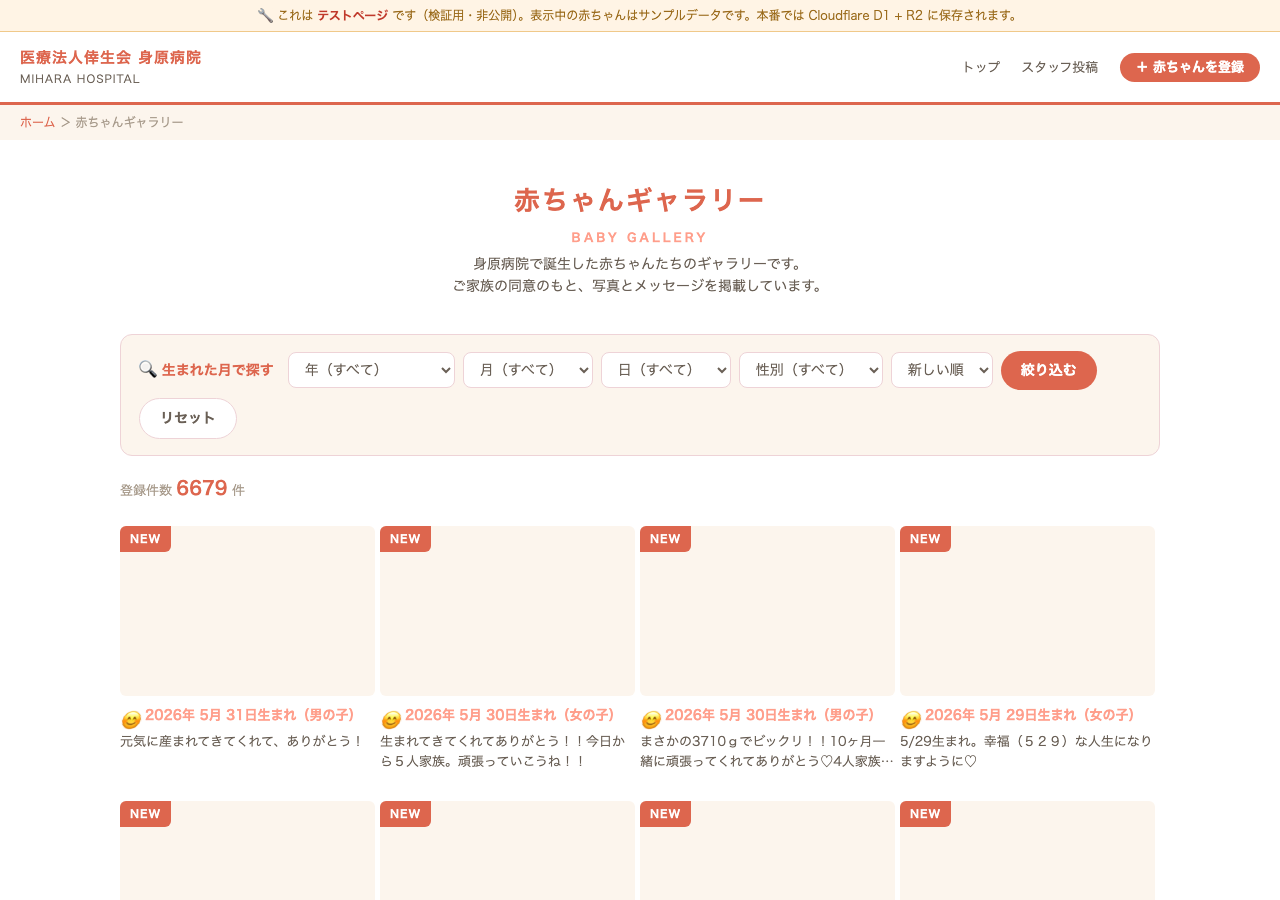
Task: Click smiley icon next to 5月 30日生まれ（女の子）
Action: 391,720
